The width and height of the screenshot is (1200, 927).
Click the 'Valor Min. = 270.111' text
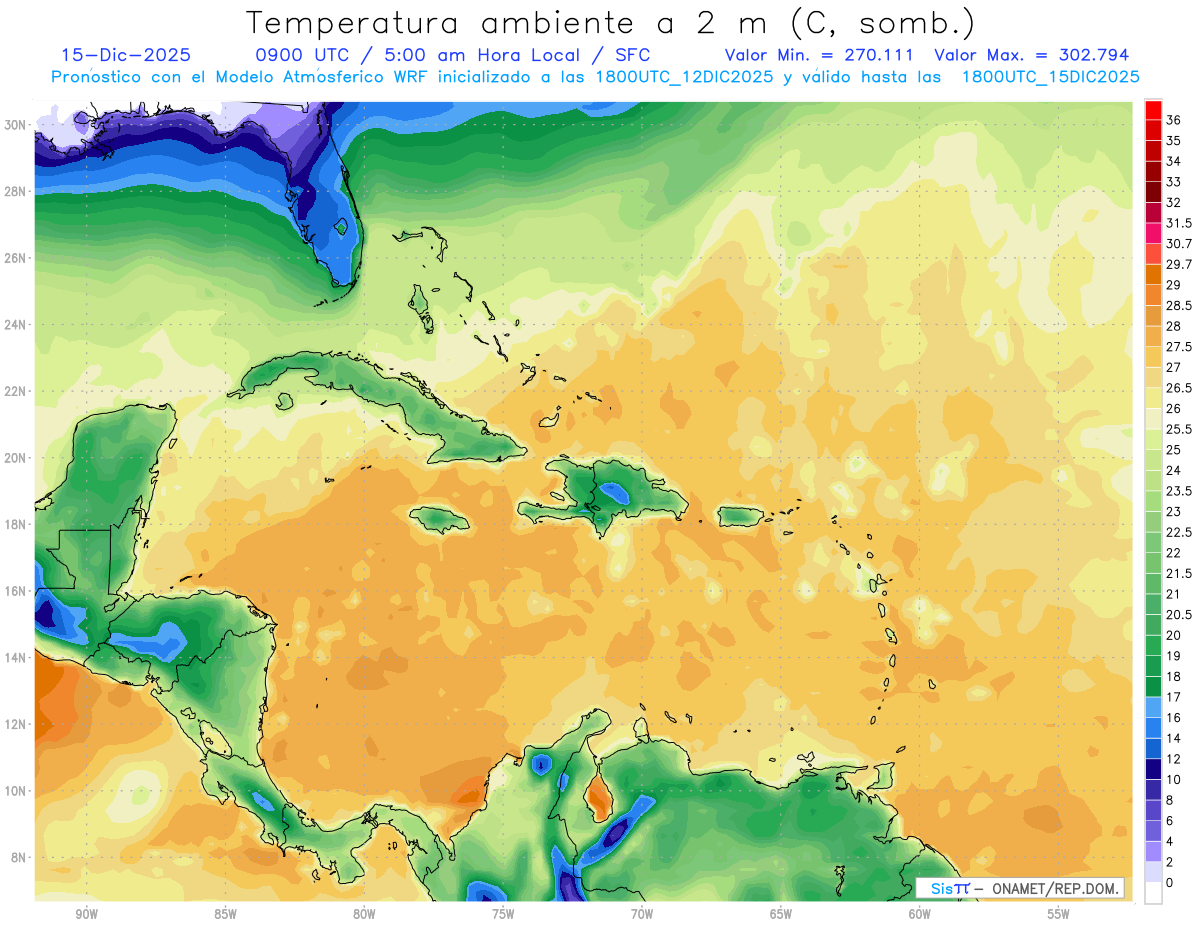[x=821, y=55]
